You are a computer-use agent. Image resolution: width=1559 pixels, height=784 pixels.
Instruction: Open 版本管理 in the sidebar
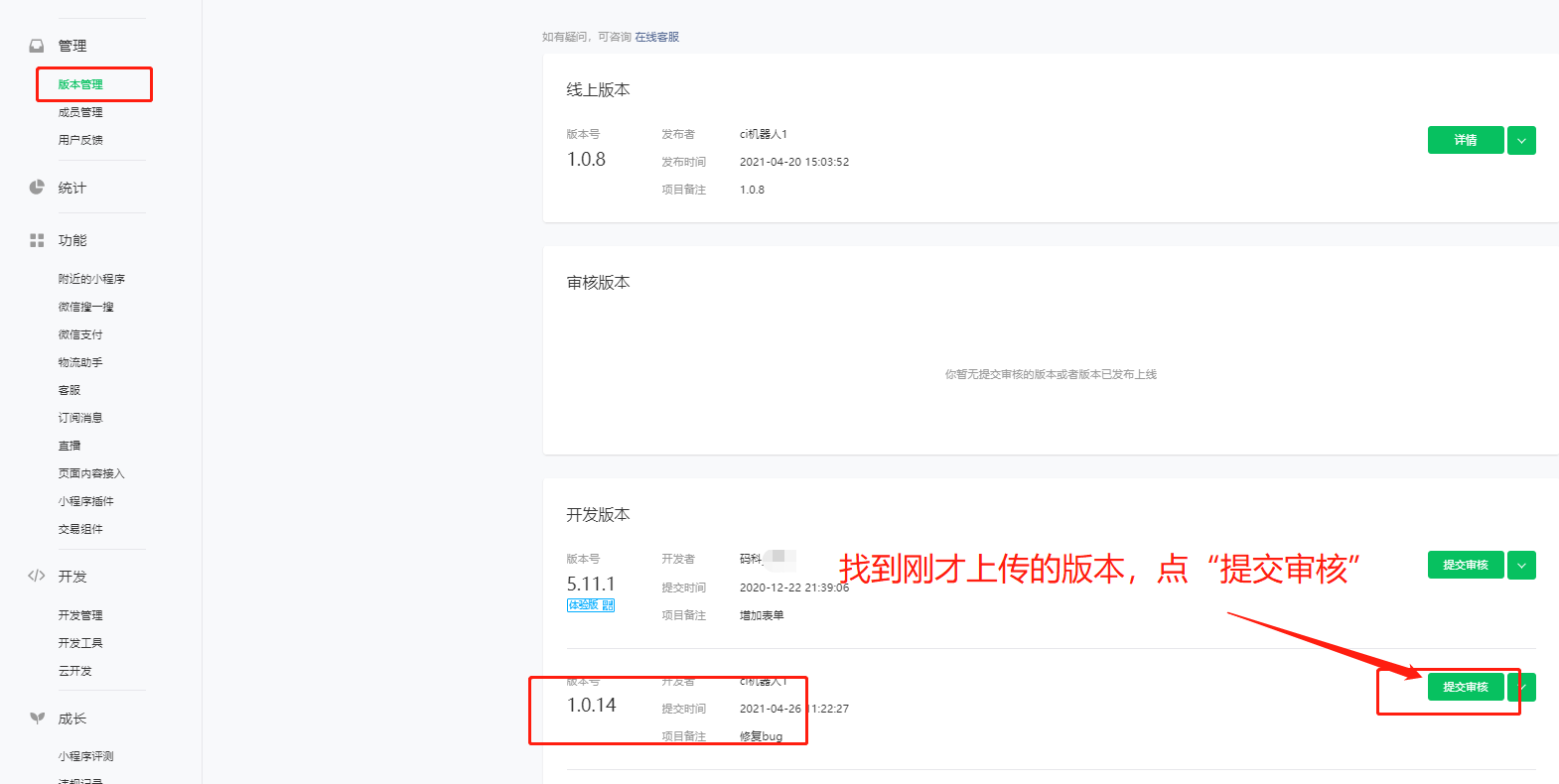(80, 84)
